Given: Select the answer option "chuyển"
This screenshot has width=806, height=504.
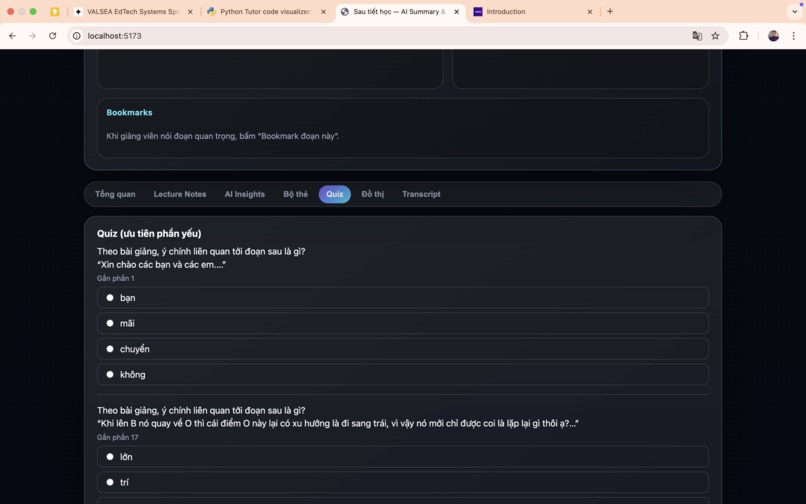Looking at the screenshot, I should [402, 349].
